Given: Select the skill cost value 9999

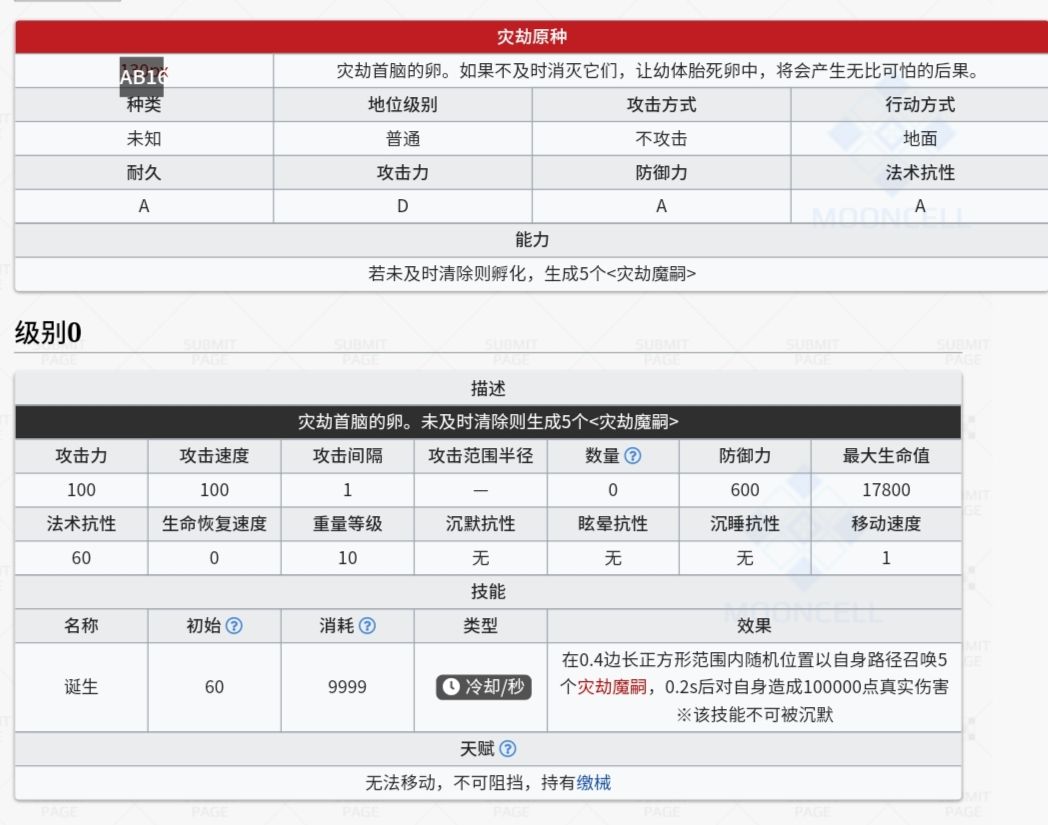Looking at the screenshot, I should tap(347, 687).
